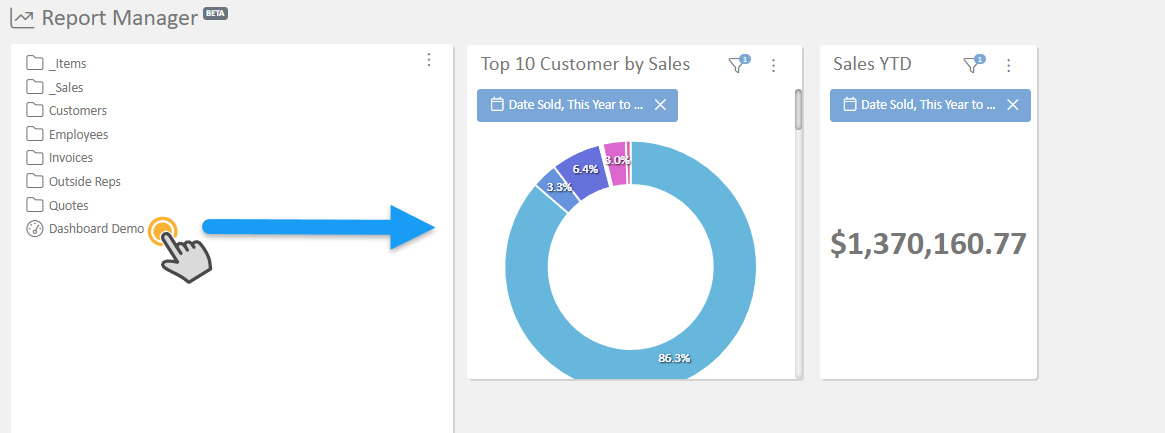Click Date Sold filter chip in Top 10 Customer
Screen dimensions: 1165x433
(565, 105)
